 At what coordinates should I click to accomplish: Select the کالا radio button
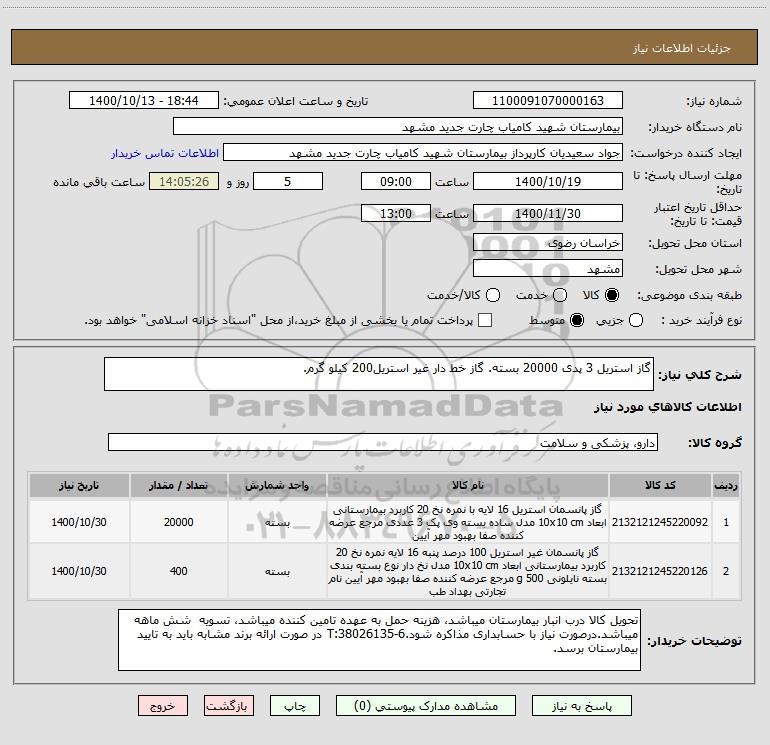(x=612, y=295)
